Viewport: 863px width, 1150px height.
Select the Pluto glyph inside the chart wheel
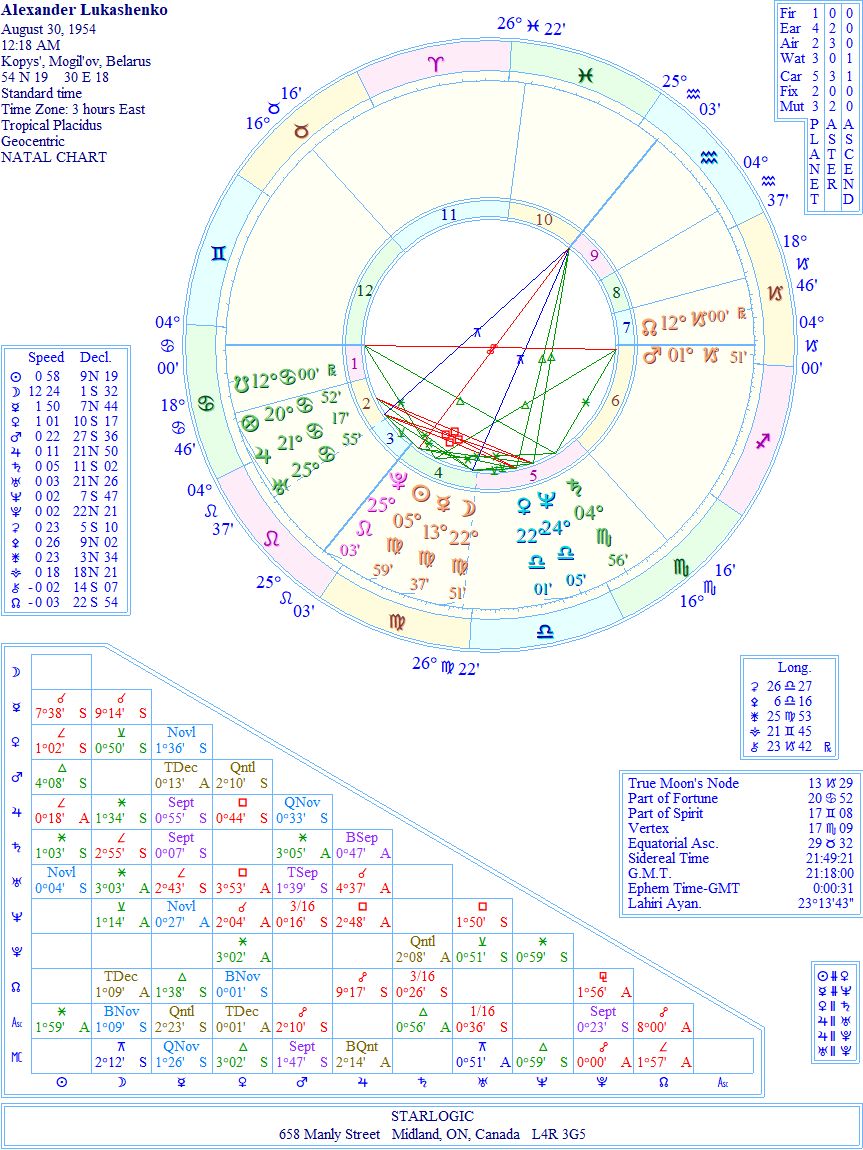click(x=398, y=481)
